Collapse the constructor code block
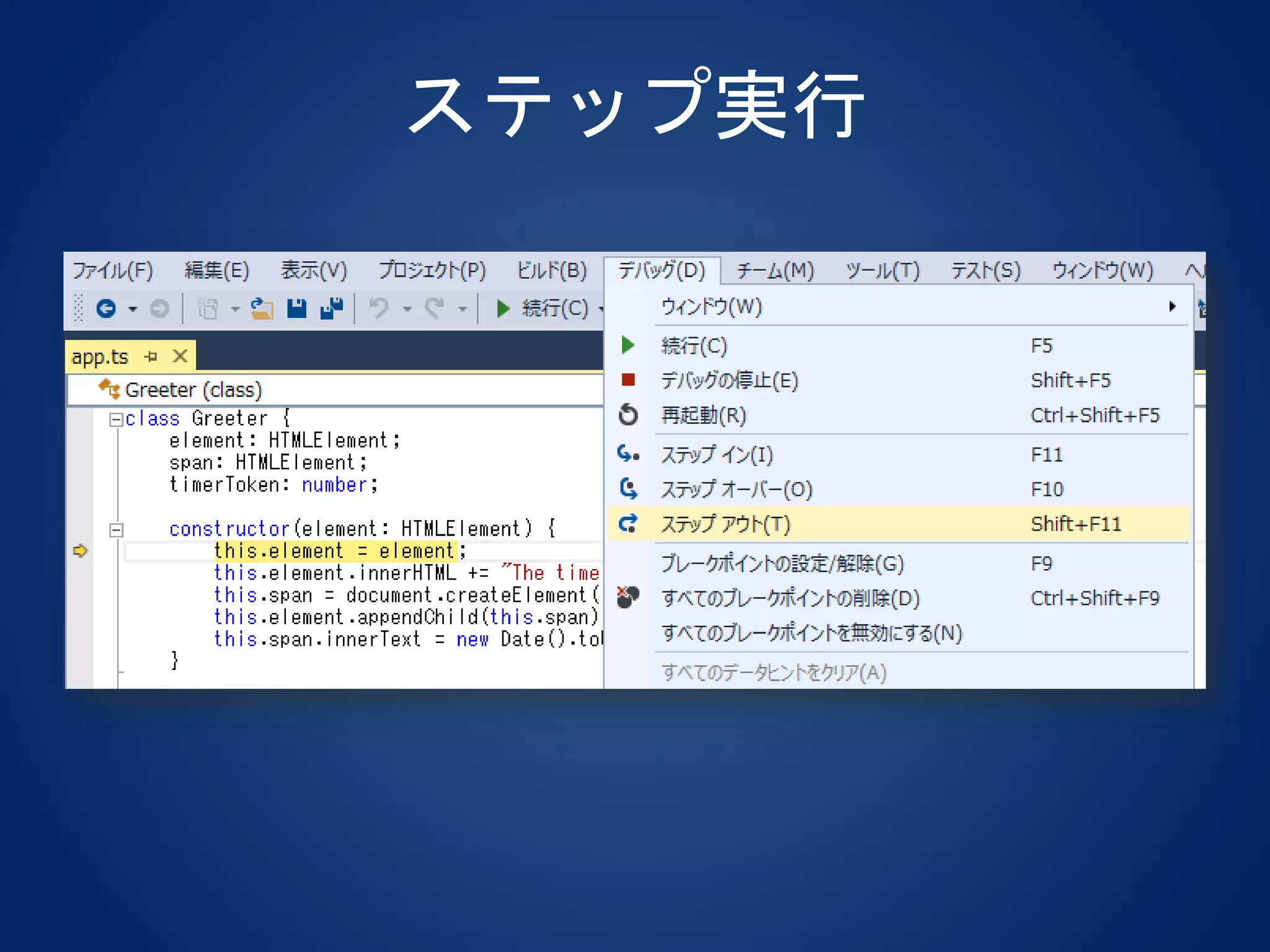The image size is (1270, 952). pos(116,530)
